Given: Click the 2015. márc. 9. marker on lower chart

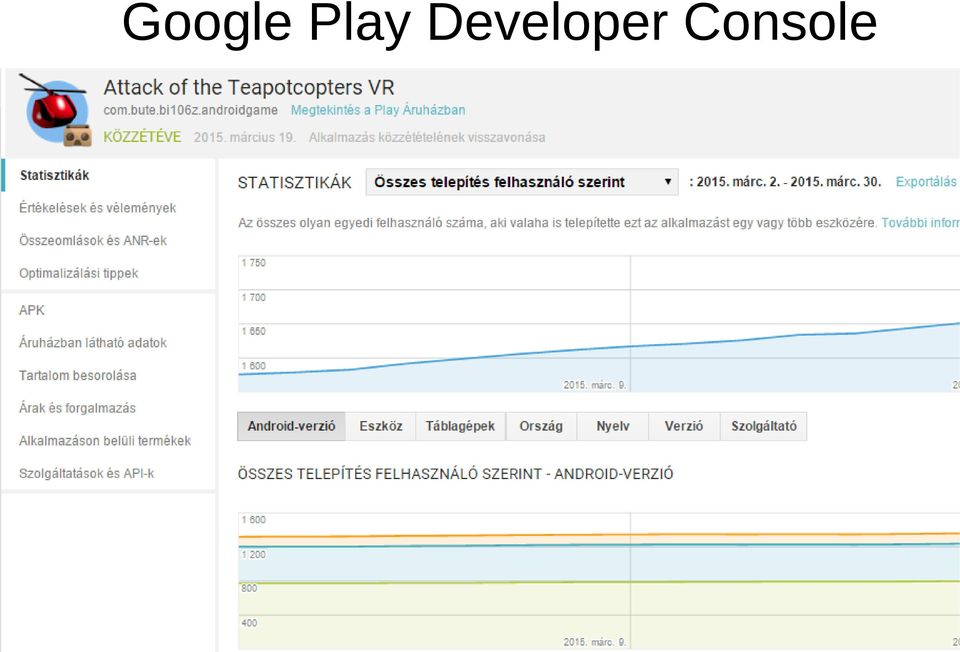Looking at the screenshot, I should click(x=594, y=642).
